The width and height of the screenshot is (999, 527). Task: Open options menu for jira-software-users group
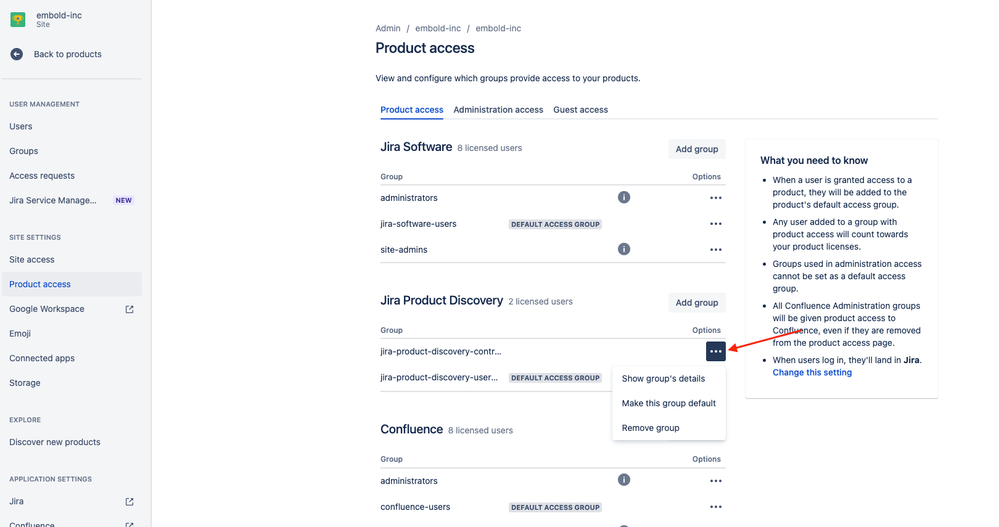(x=715, y=224)
